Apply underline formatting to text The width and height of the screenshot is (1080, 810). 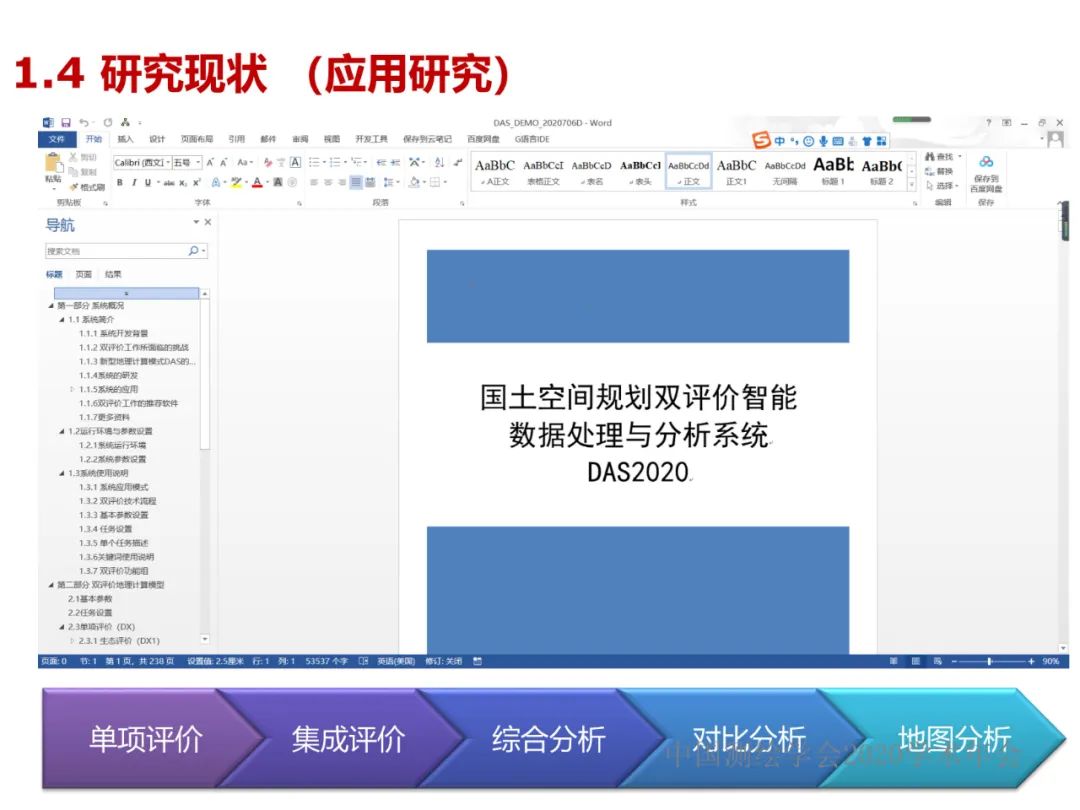(146, 182)
